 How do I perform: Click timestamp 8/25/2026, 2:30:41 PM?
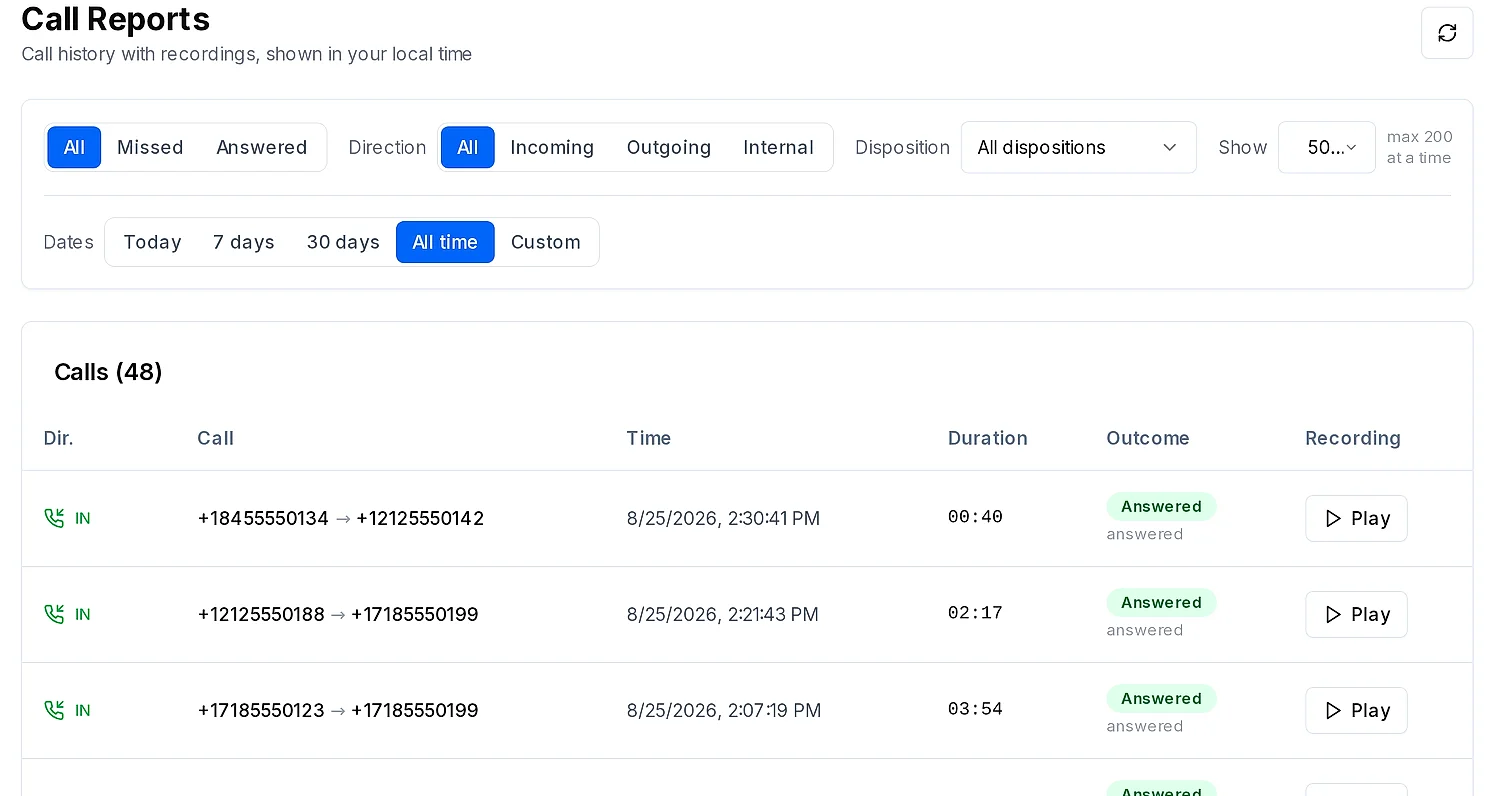pos(723,518)
